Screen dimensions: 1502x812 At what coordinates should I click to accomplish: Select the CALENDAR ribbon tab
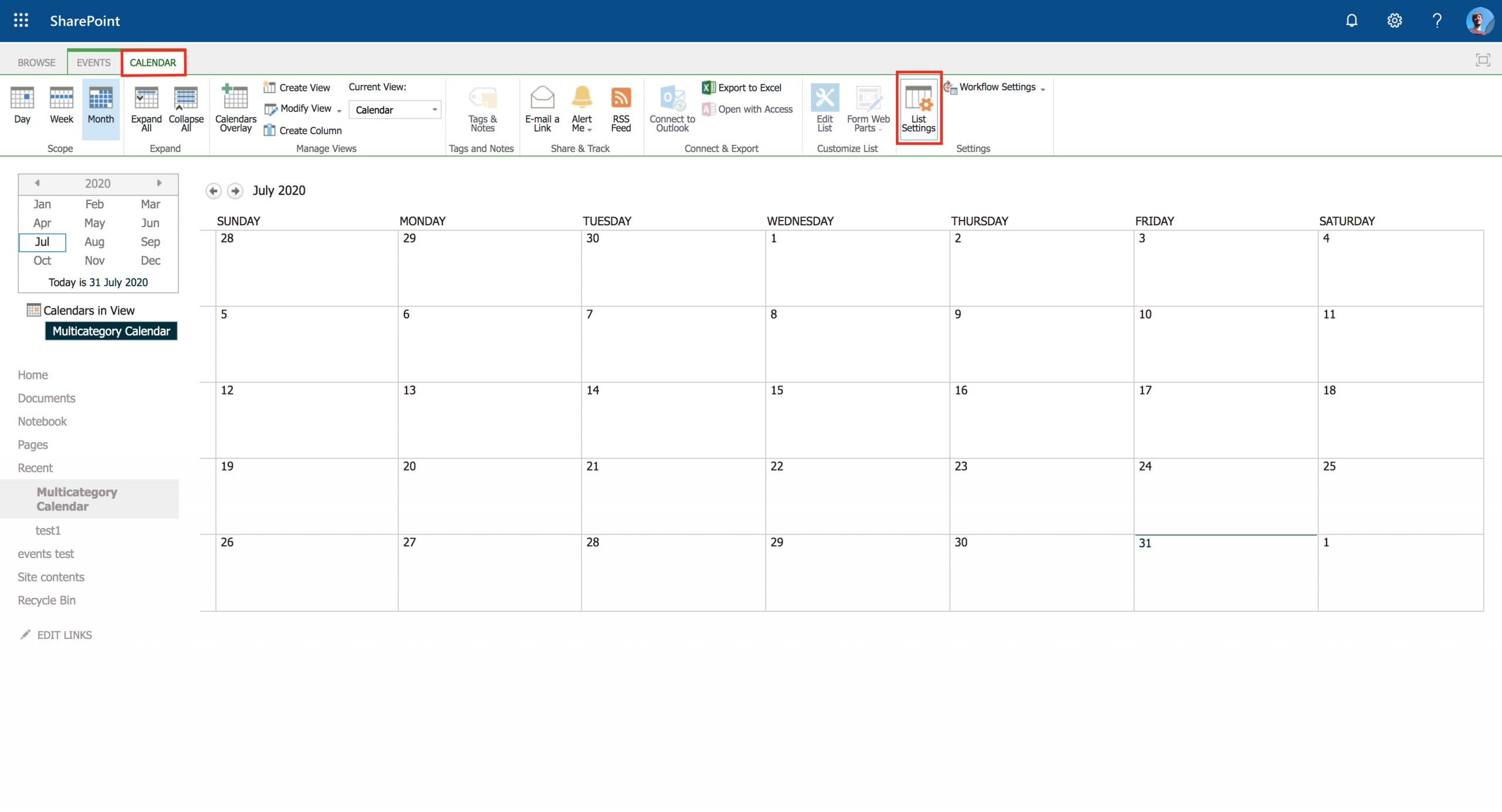(x=152, y=62)
